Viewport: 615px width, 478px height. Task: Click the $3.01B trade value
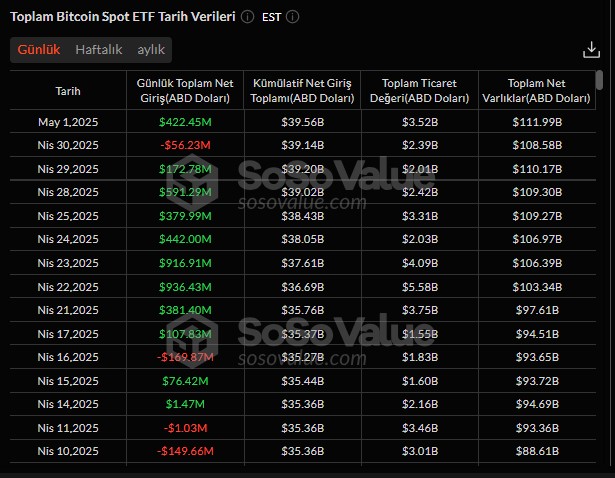coord(420,451)
